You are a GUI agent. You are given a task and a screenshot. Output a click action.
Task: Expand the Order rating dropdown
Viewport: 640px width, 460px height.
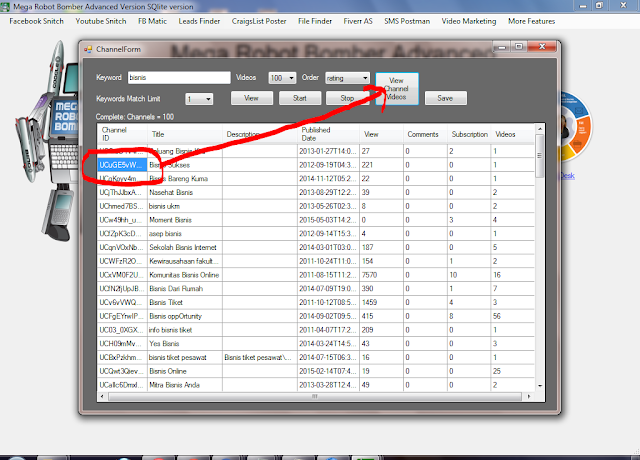(365, 78)
